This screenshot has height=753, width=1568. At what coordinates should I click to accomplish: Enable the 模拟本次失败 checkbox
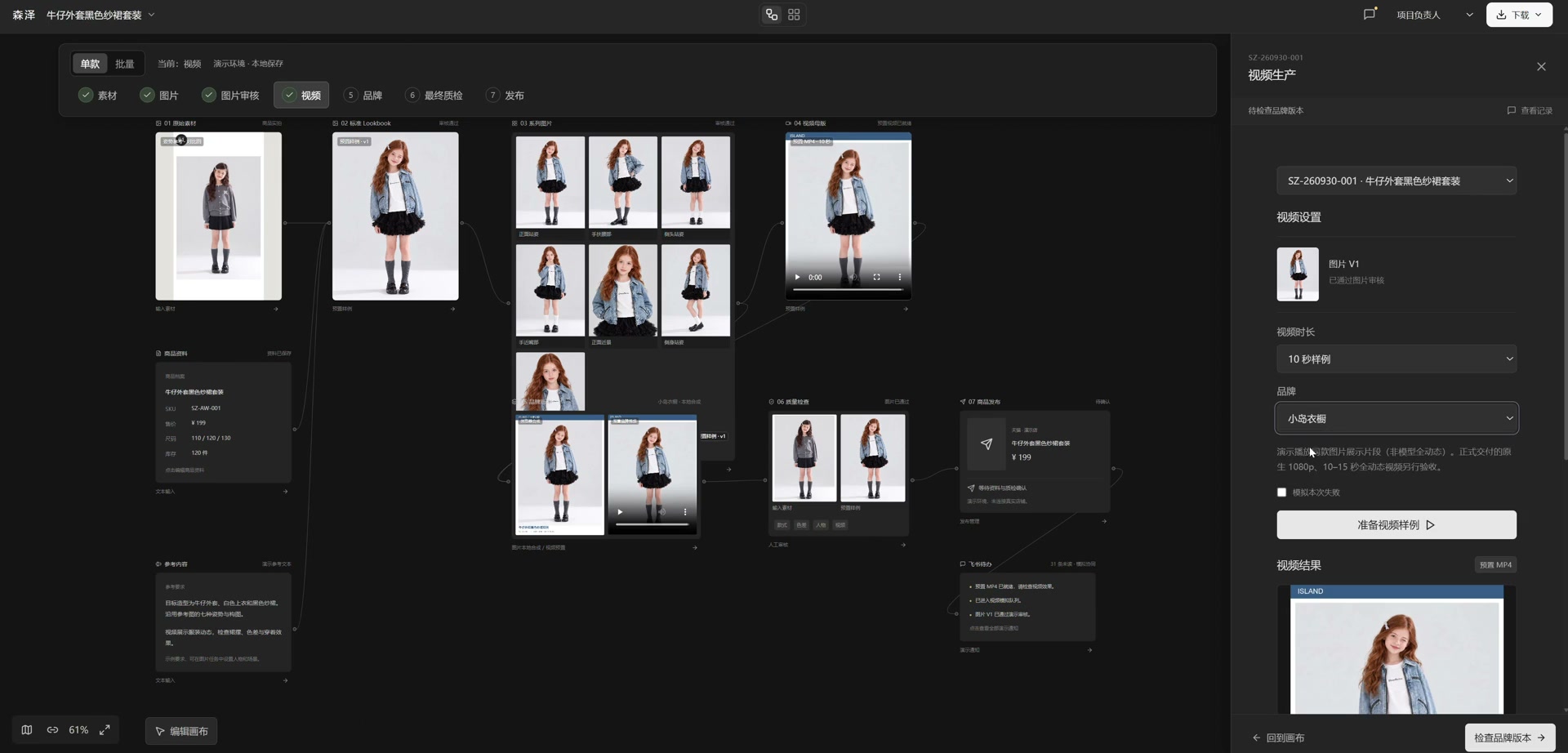(x=1281, y=492)
